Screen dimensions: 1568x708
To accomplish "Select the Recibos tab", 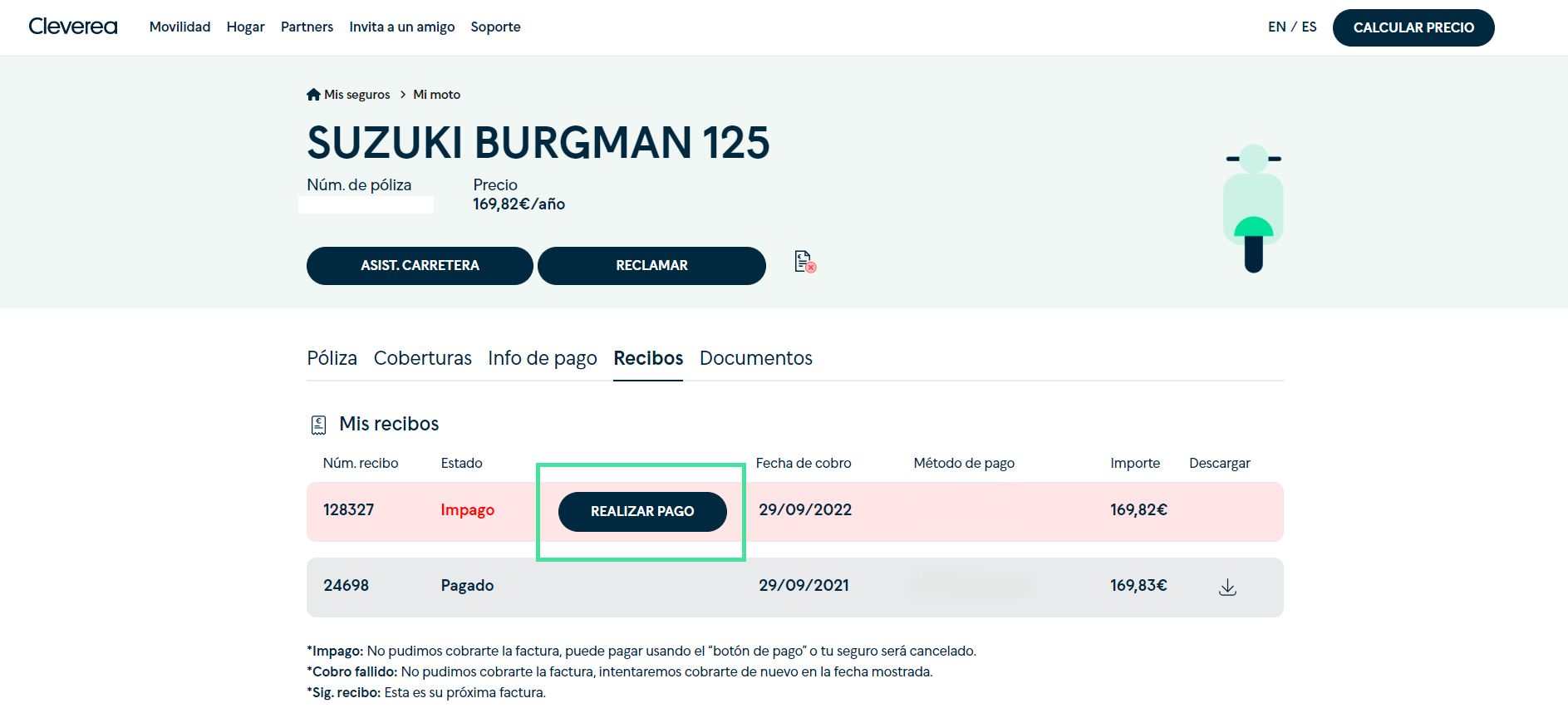I will pos(648,358).
